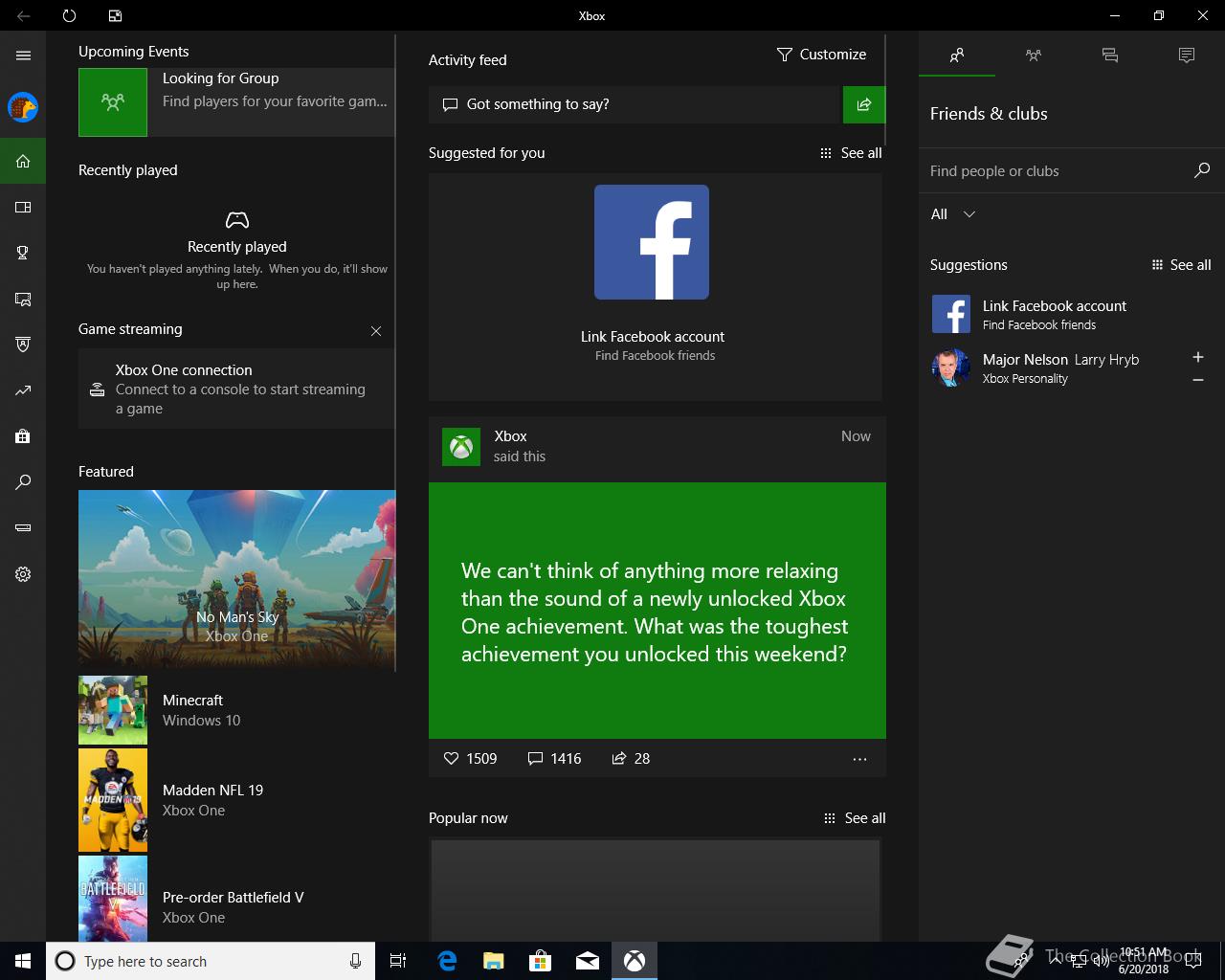Open the Mail app from the taskbar
The width and height of the screenshot is (1225, 980).
[588, 961]
